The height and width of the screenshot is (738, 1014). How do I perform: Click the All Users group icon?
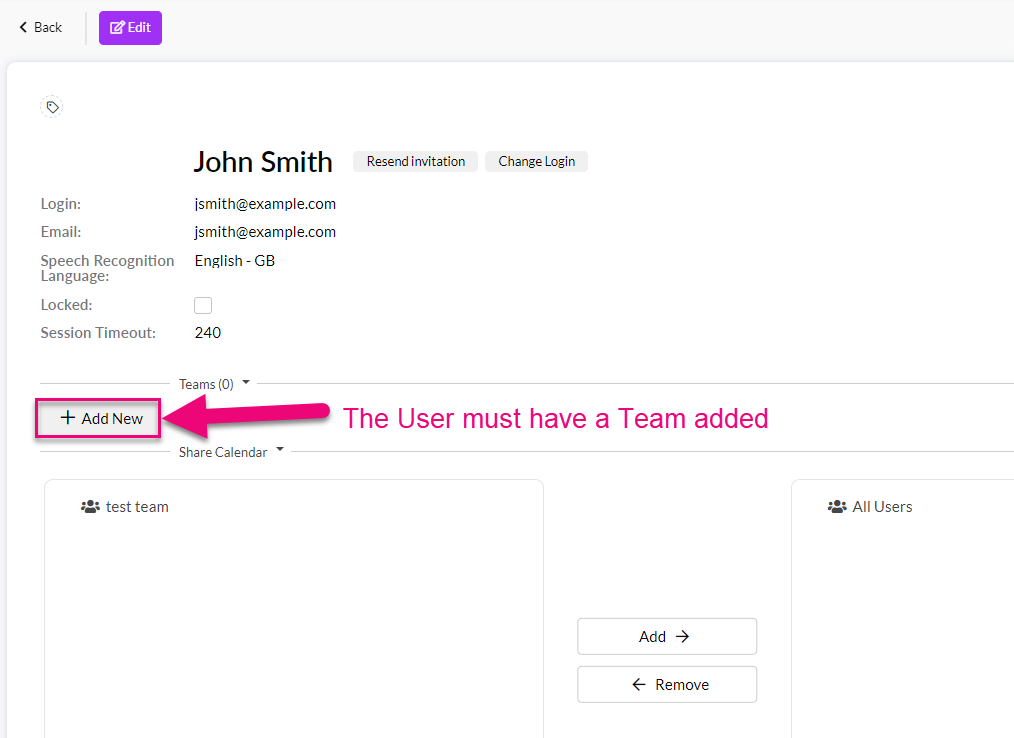[x=837, y=507]
